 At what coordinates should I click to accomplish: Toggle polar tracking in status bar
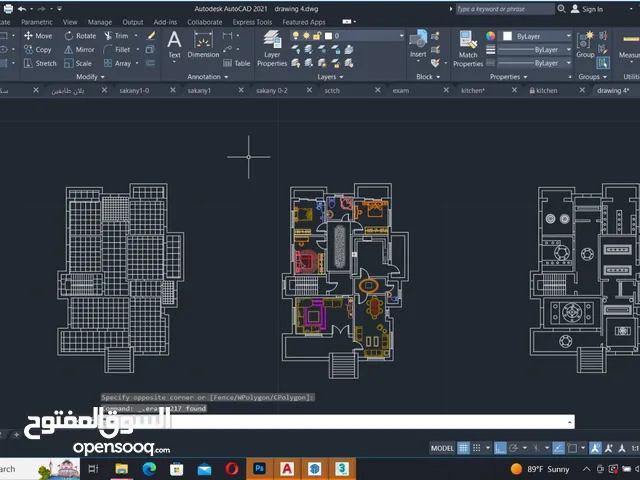tap(514, 448)
